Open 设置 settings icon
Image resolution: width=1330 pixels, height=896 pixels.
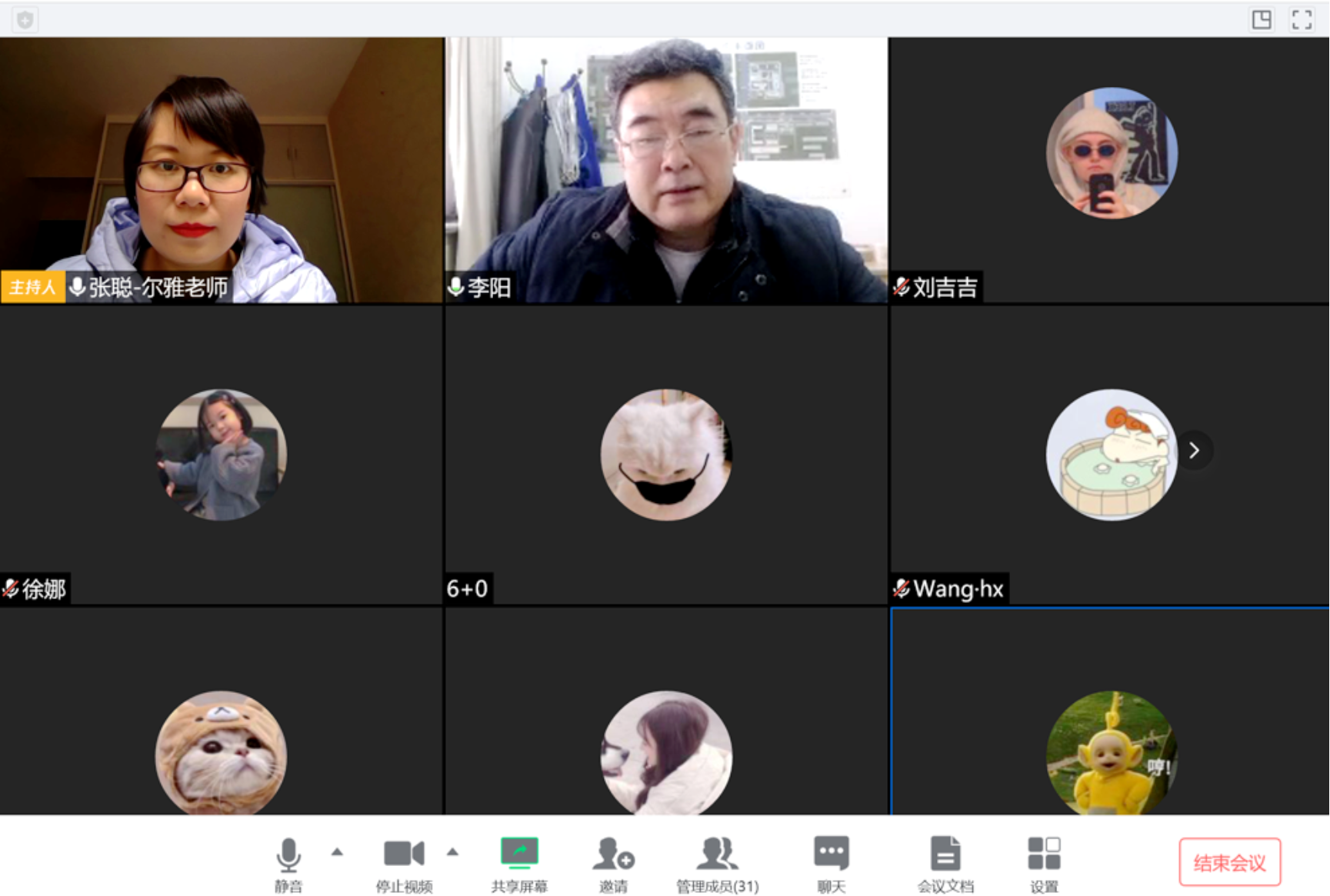1044,864
